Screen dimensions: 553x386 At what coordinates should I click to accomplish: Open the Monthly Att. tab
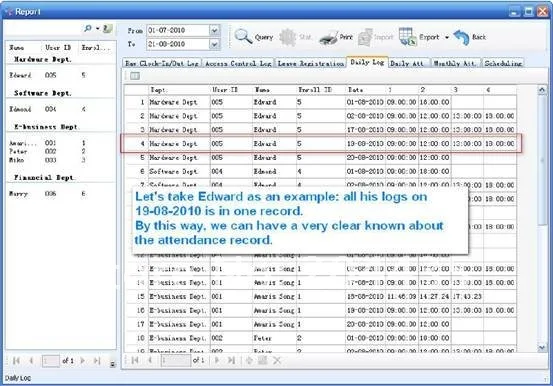[456, 64]
